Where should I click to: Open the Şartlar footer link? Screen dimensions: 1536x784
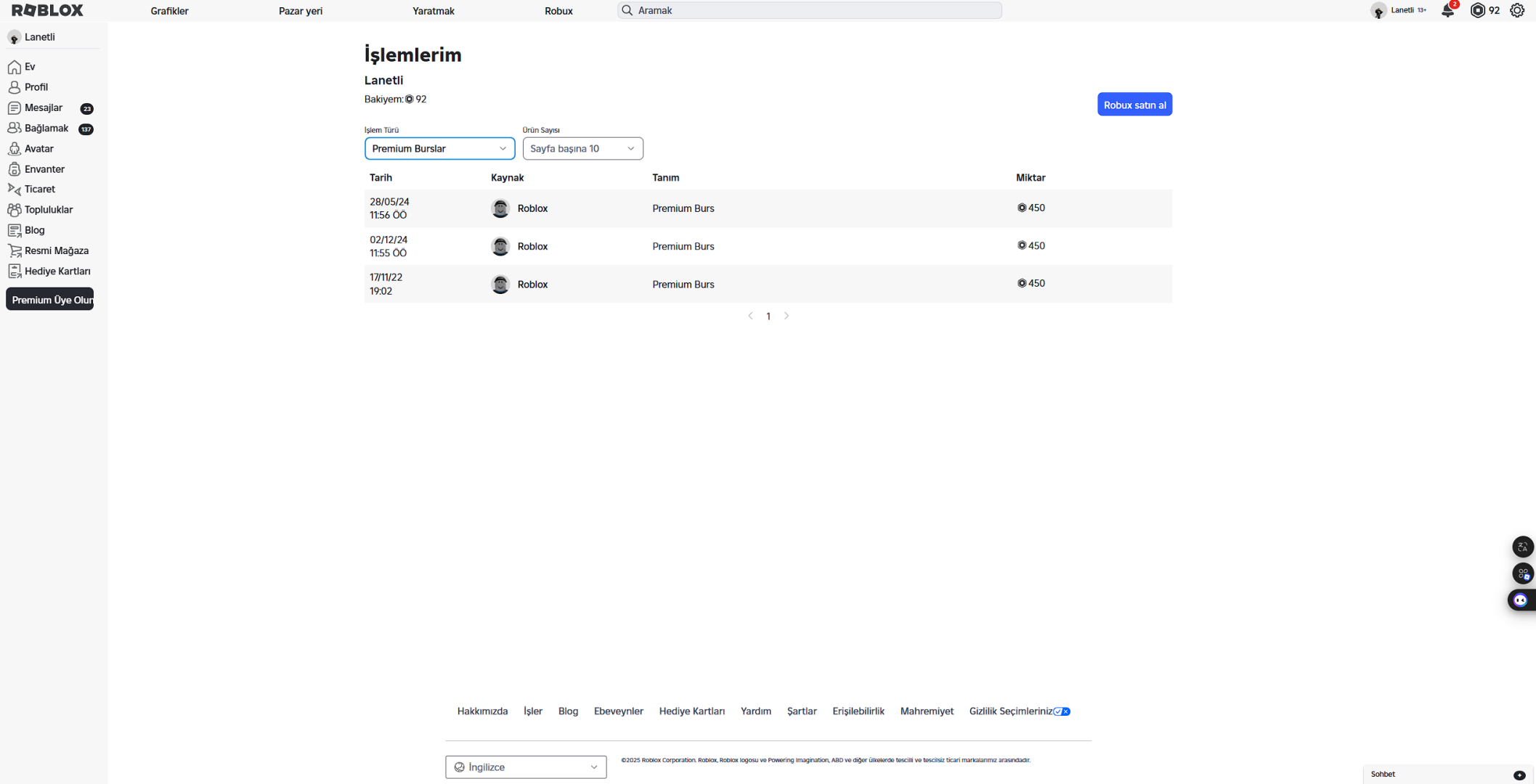[802, 711]
